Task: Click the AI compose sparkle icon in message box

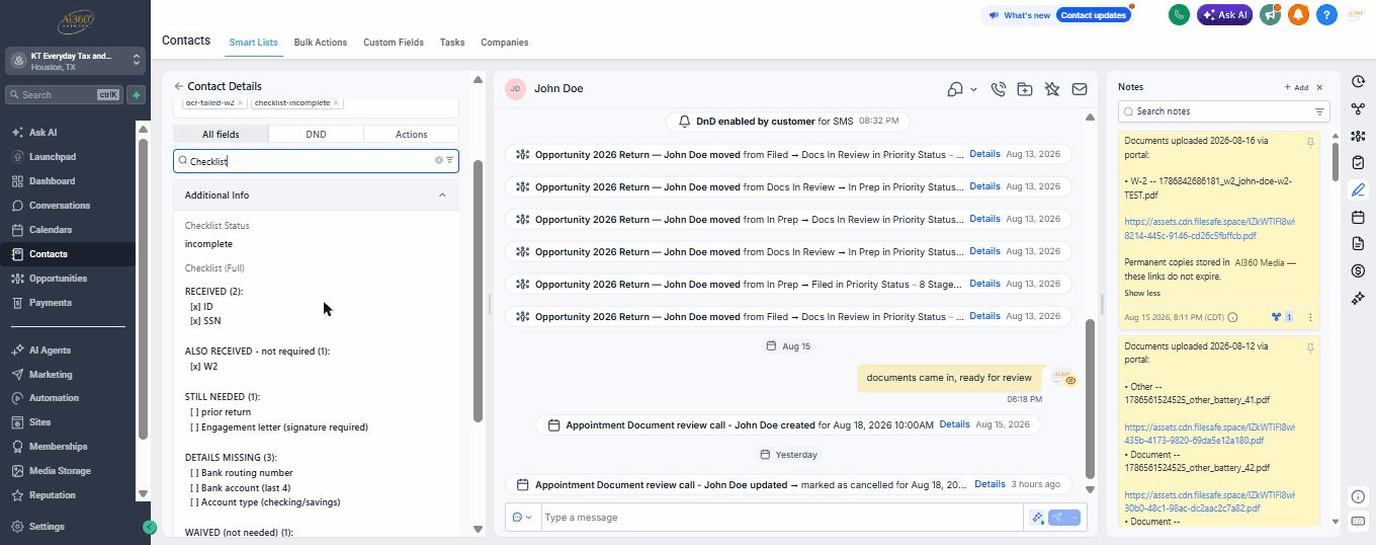Action: [1038, 517]
